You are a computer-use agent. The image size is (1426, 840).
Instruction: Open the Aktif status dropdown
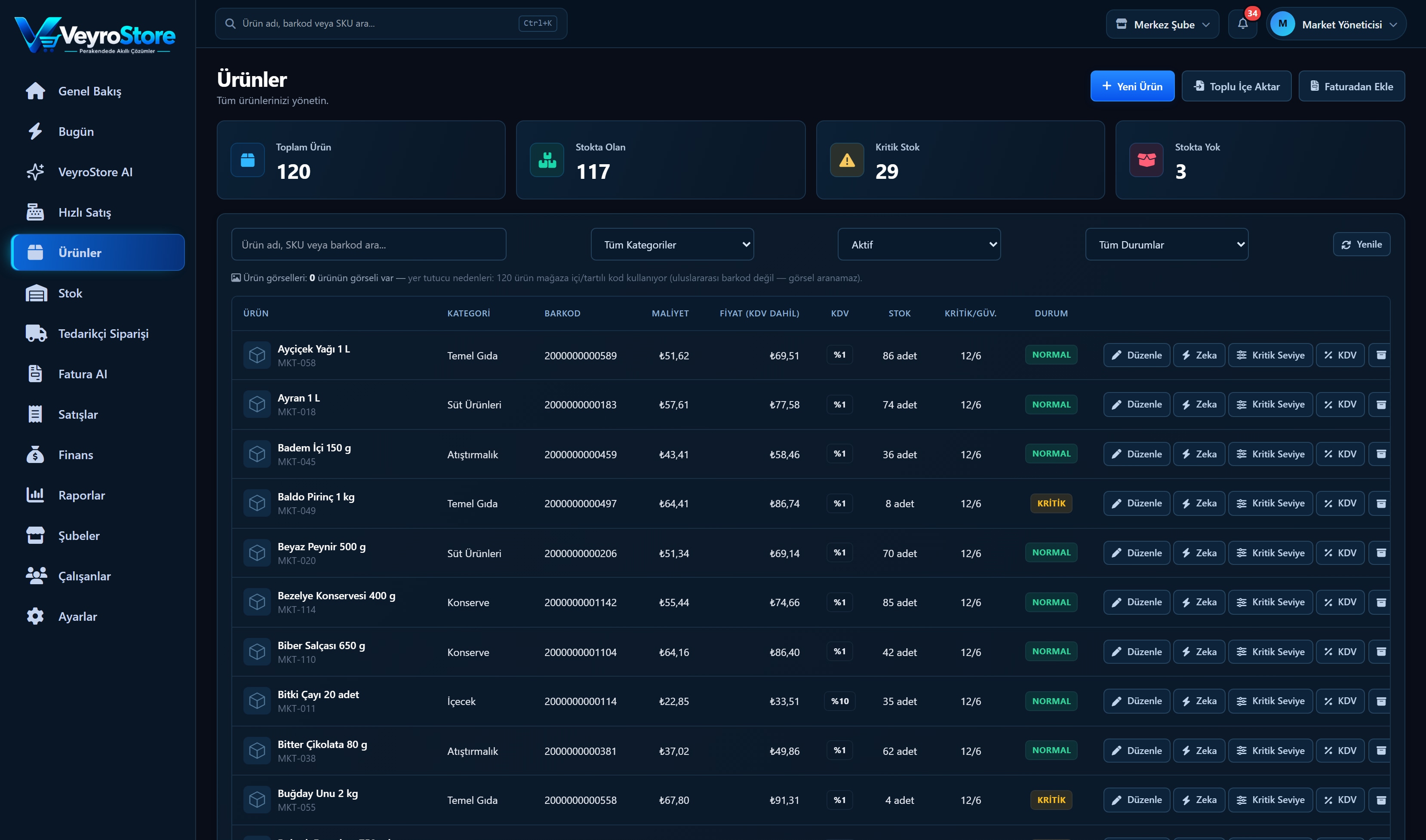click(919, 245)
